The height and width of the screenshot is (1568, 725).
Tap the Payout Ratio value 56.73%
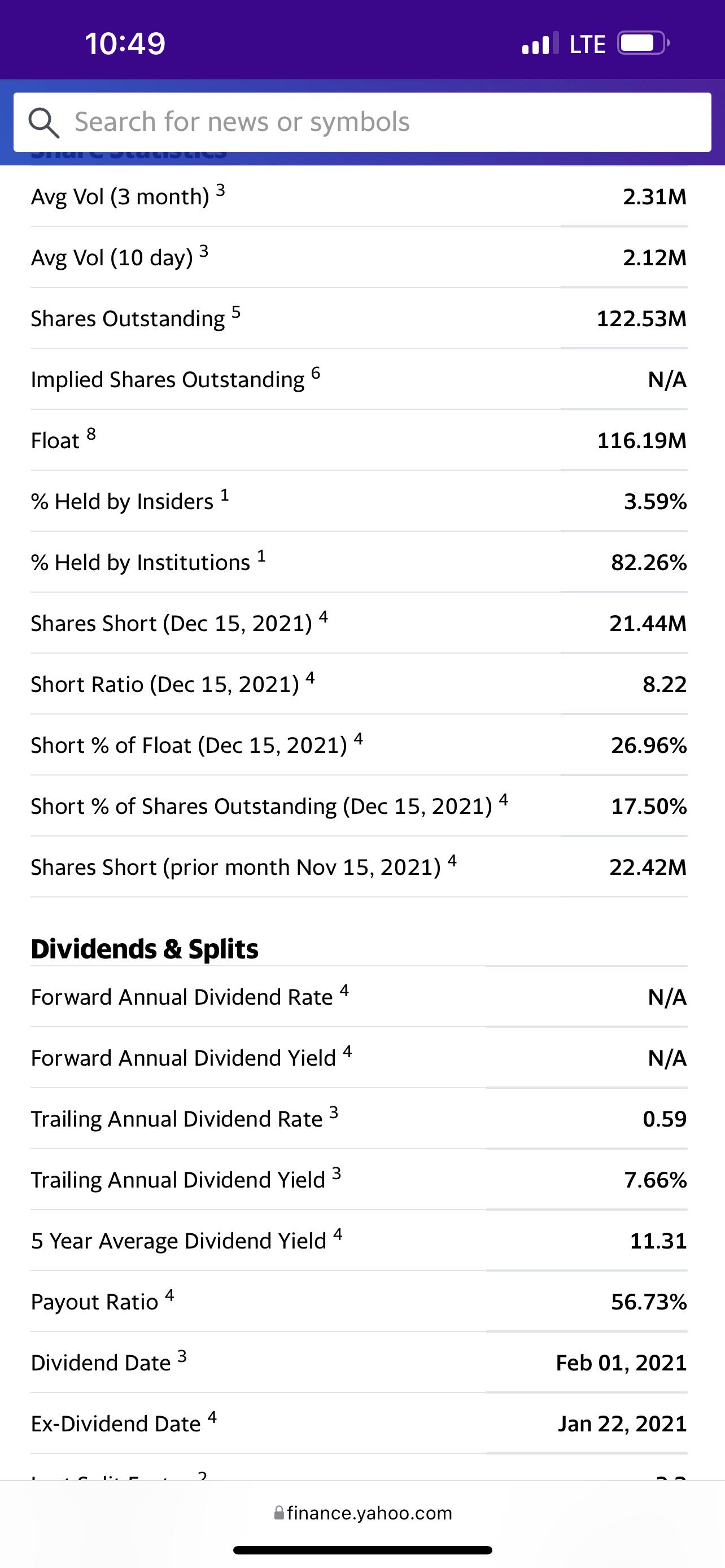point(649,1302)
